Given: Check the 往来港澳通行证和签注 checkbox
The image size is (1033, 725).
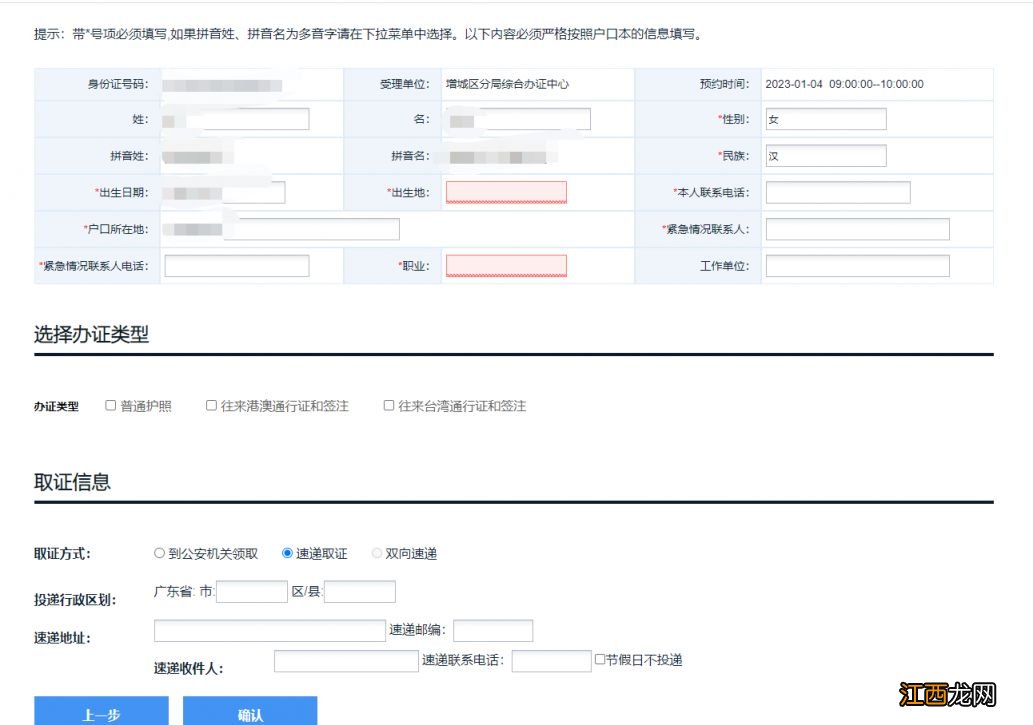Looking at the screenshot, I should (211, 405).
